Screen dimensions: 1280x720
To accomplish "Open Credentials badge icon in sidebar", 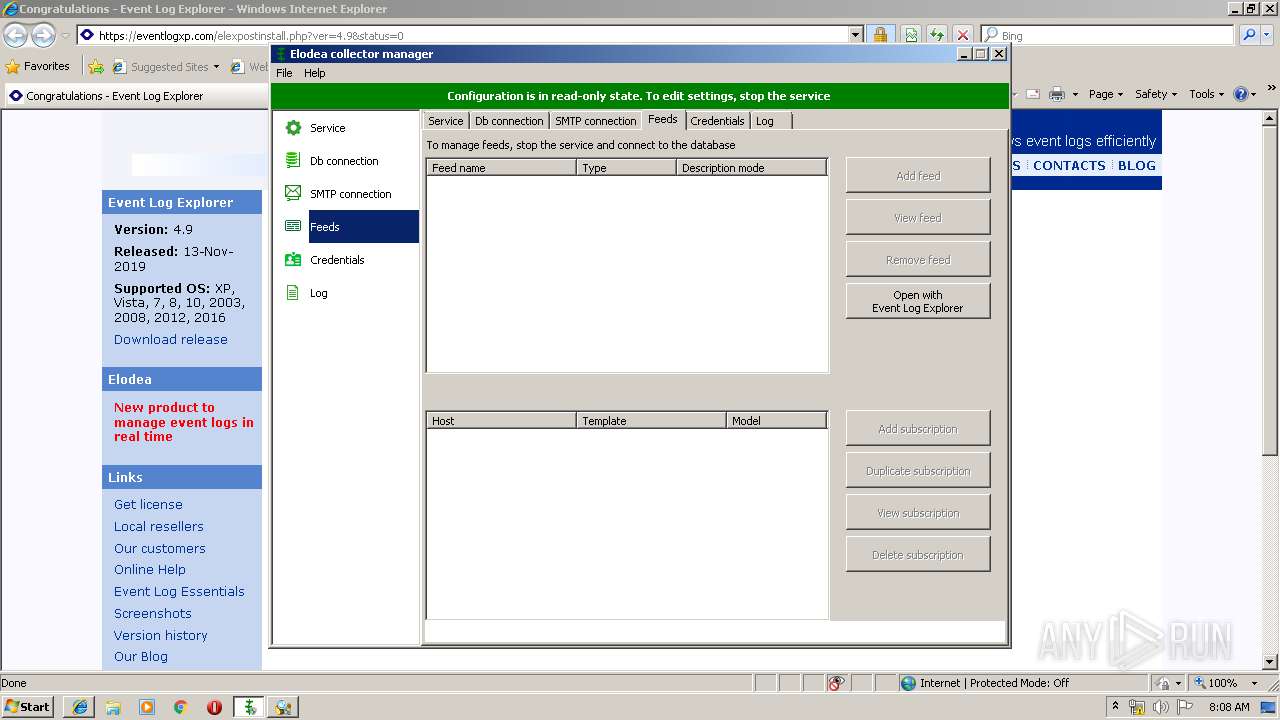I will [x=293, y=259].
